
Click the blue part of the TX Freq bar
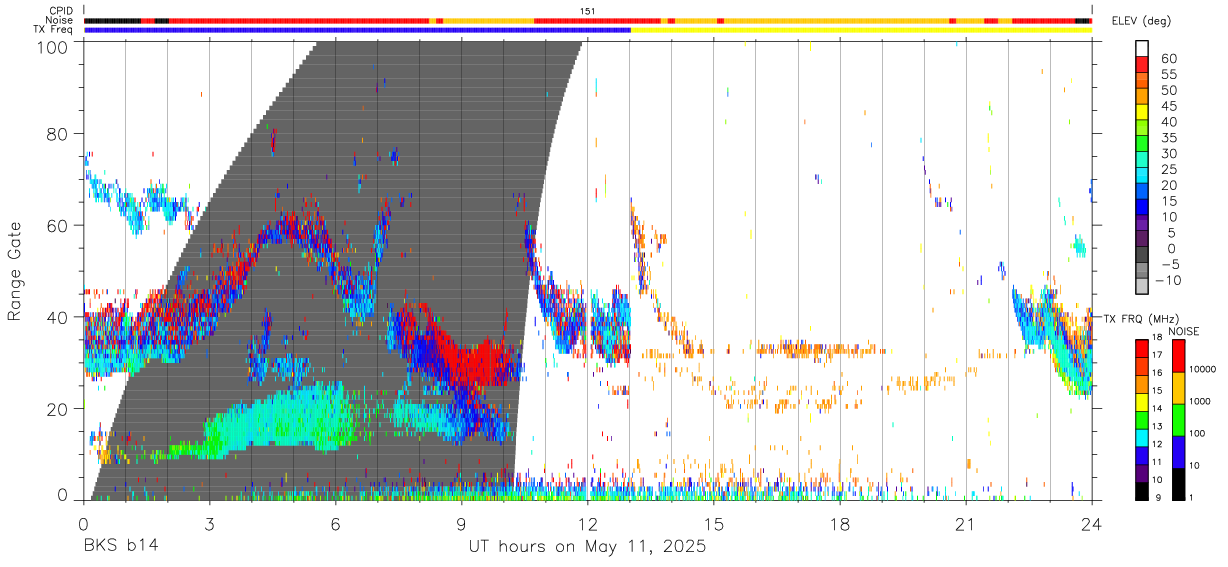click(358, 29)
